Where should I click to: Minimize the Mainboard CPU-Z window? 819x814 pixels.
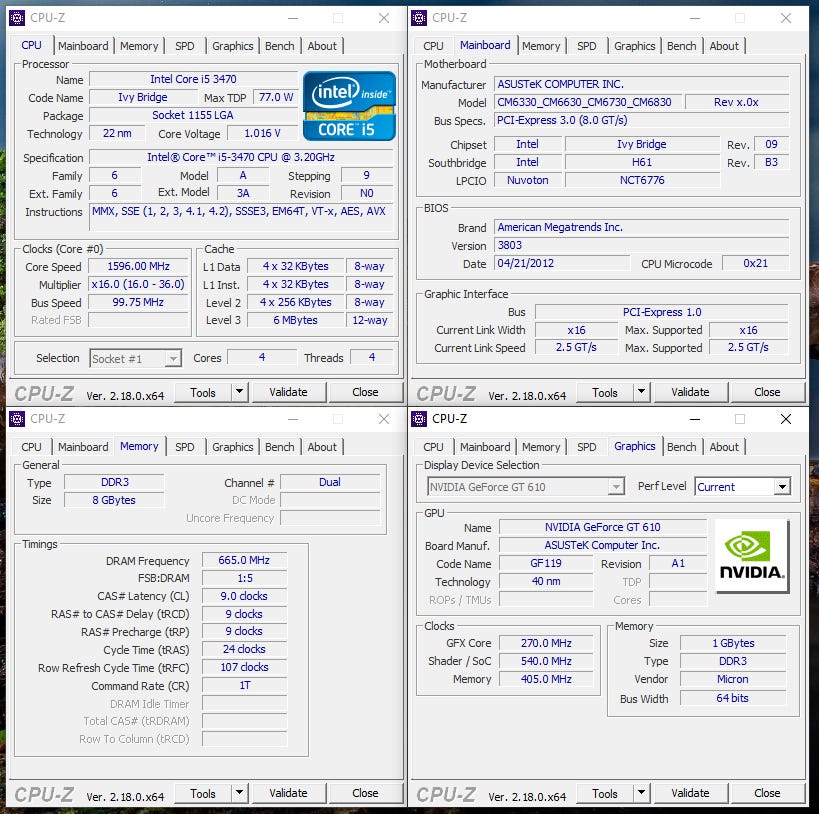[x=695, y=18]
